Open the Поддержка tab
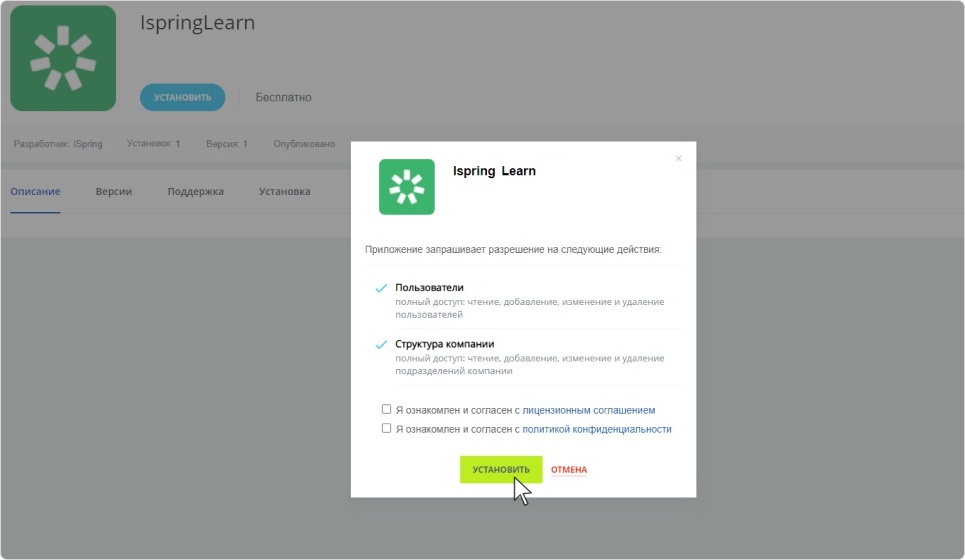The image size is (965, 560). pyautogui.click(x=196, y=191)
